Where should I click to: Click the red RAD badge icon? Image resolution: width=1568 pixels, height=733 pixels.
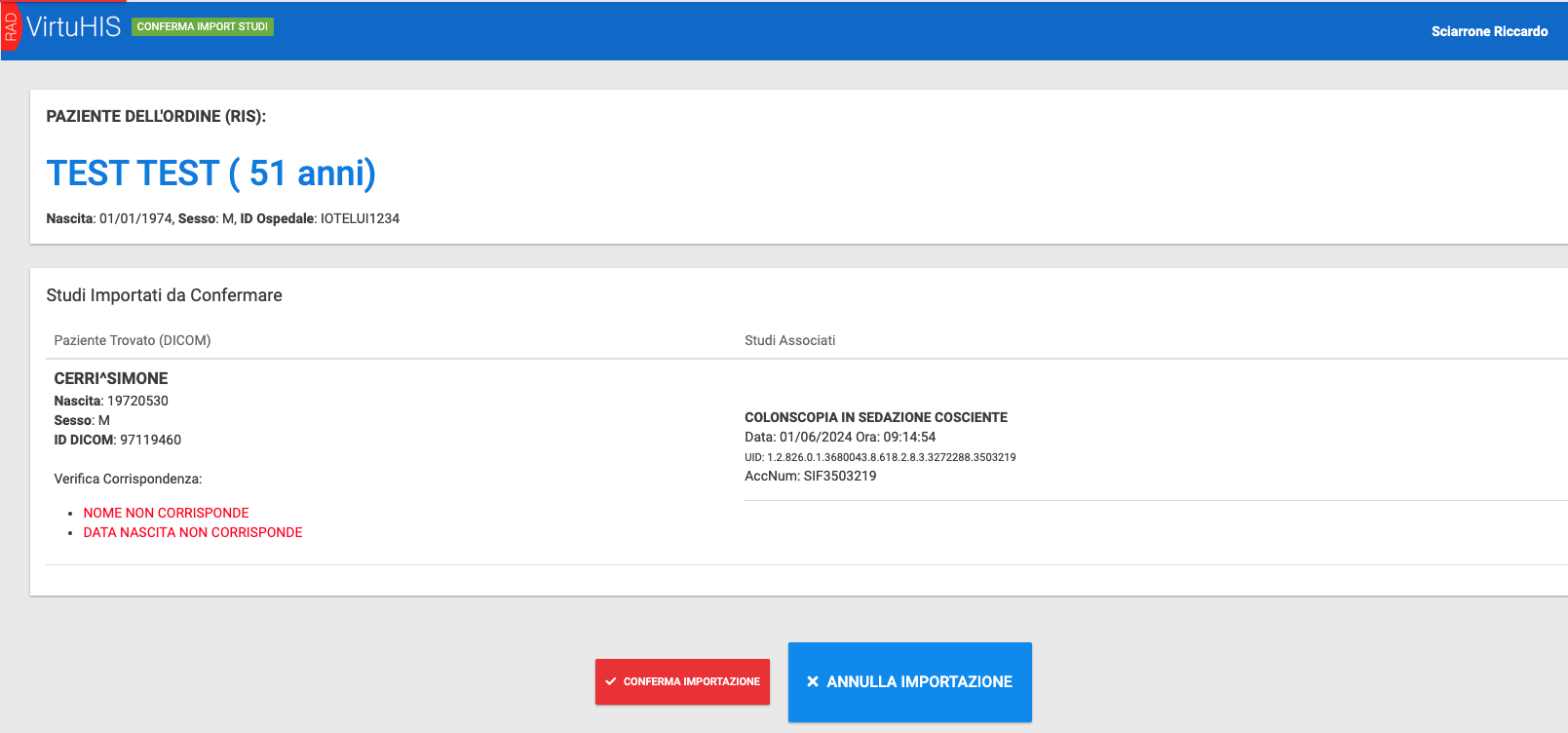11,26
